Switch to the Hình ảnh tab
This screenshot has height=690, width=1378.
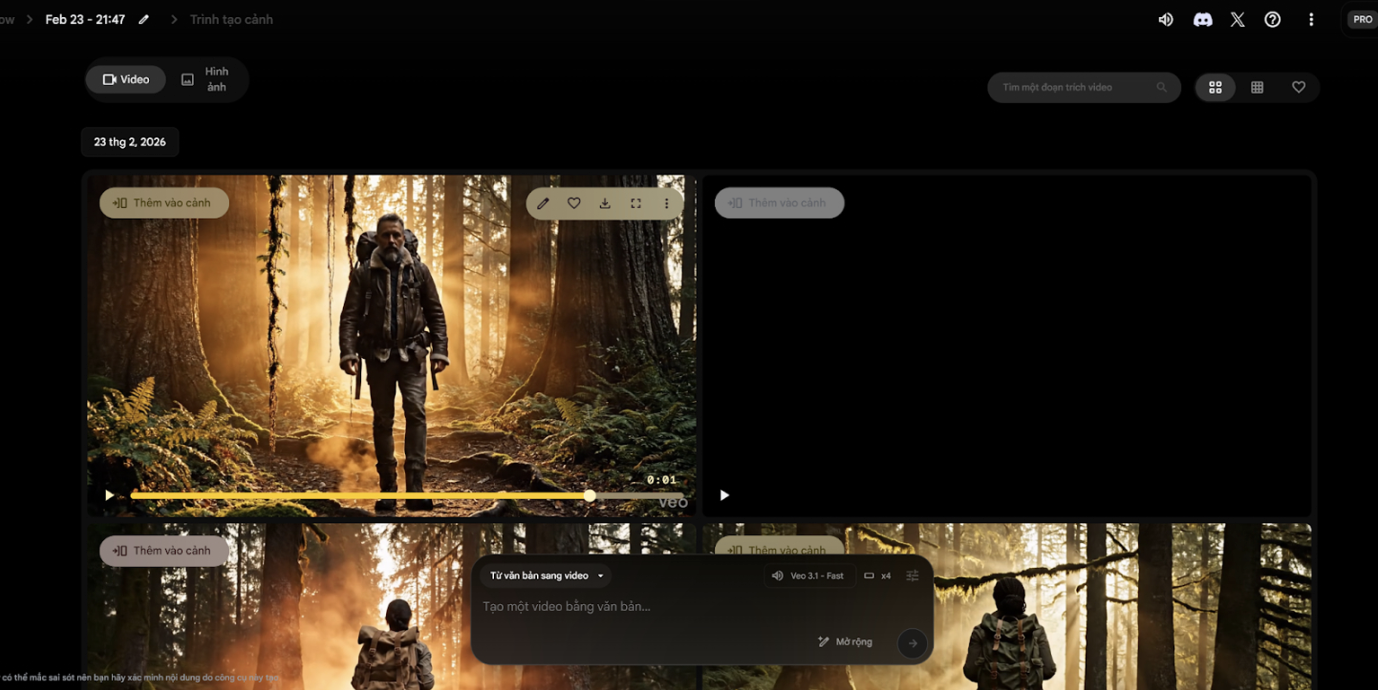pyautogui.click(x=206, y=80)
